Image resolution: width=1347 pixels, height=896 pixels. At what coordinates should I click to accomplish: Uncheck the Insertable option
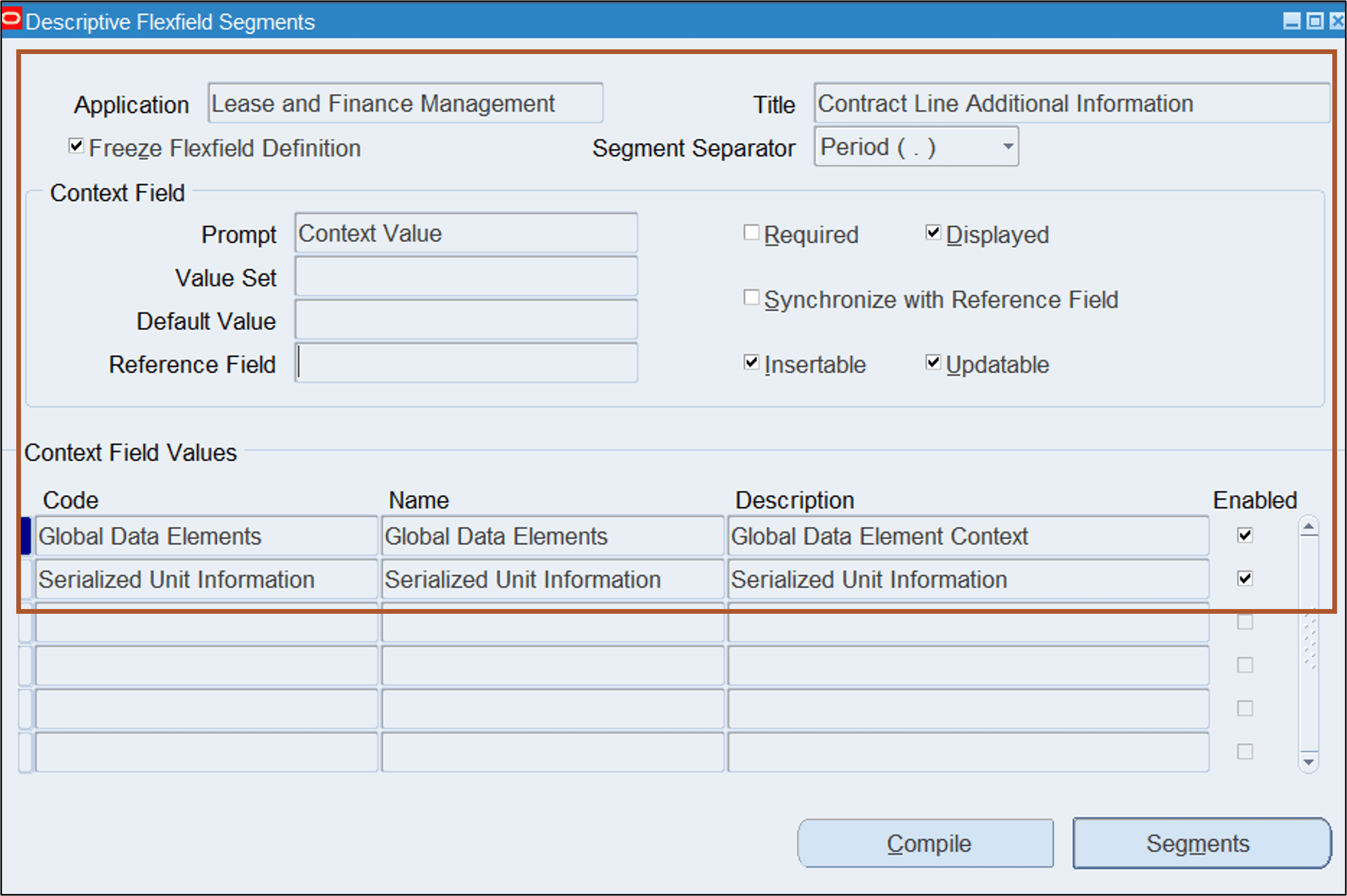[x=751, y=362]
